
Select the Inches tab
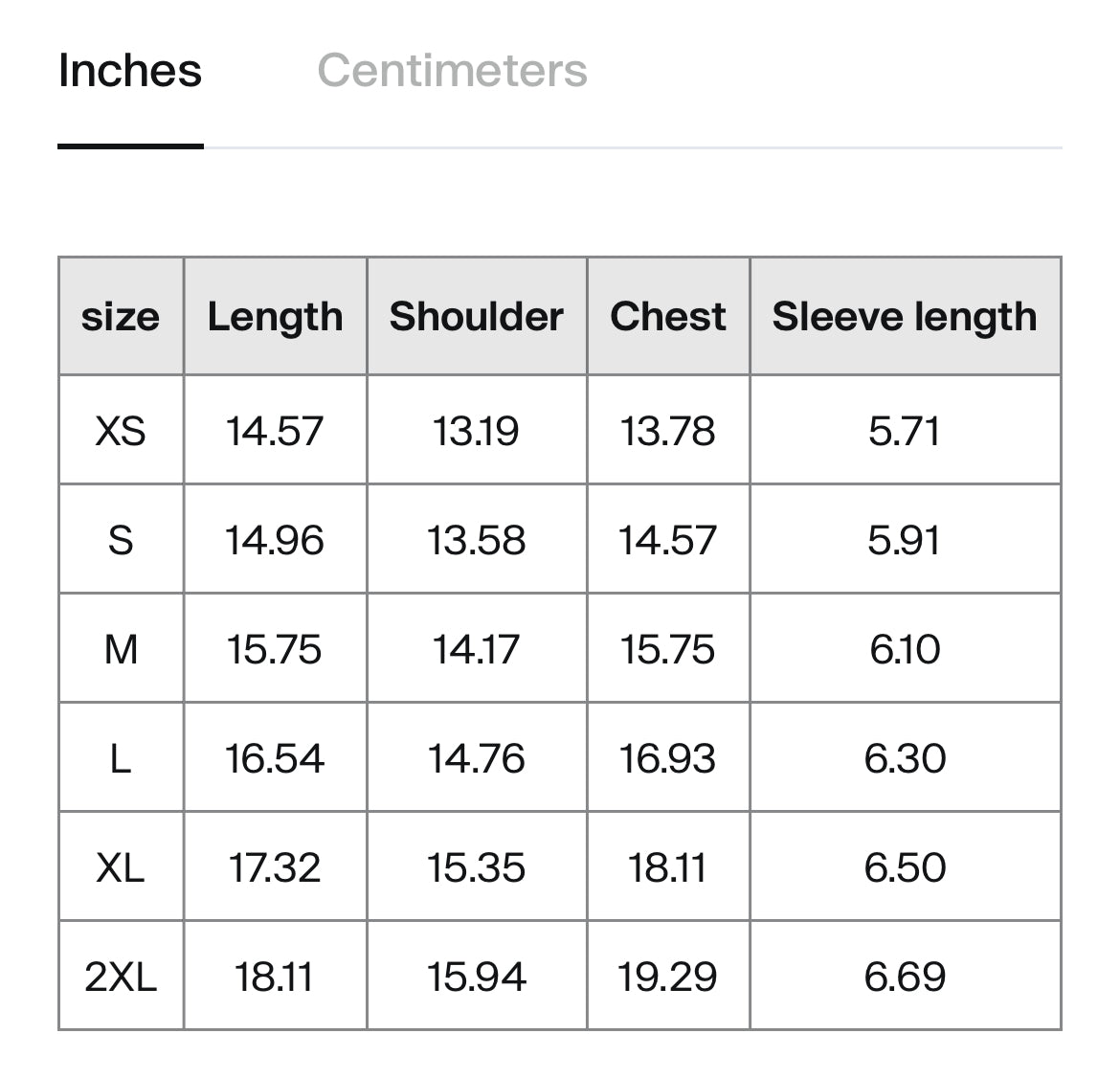130,71
